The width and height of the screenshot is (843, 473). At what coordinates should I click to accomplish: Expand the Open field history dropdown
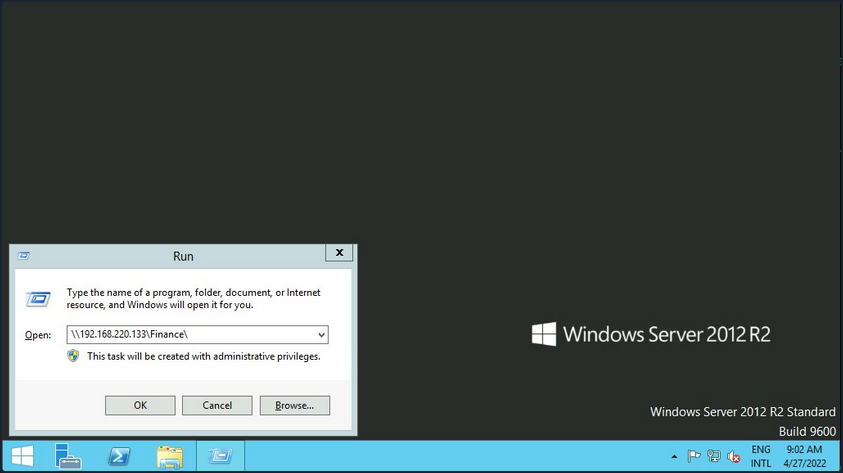[x=321, y=335]
